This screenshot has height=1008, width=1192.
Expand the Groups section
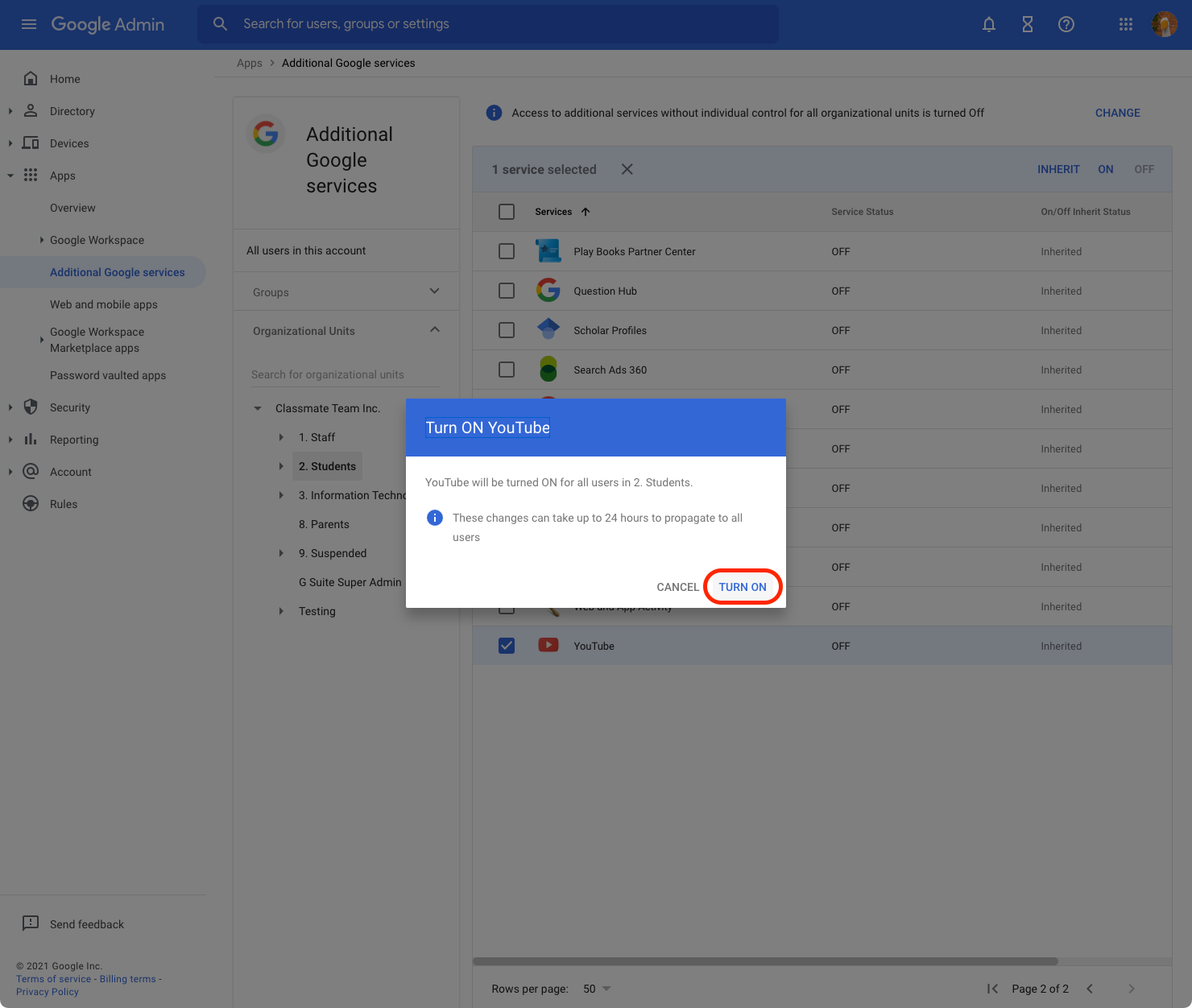pos(434,291)
